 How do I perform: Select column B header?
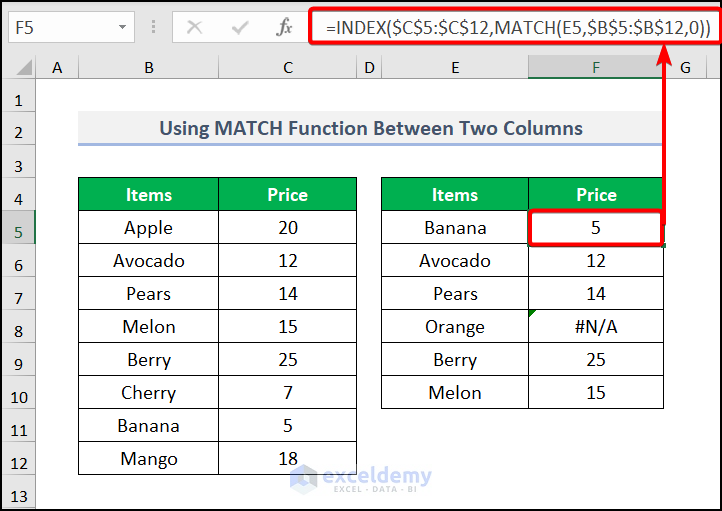click(148, 68)
